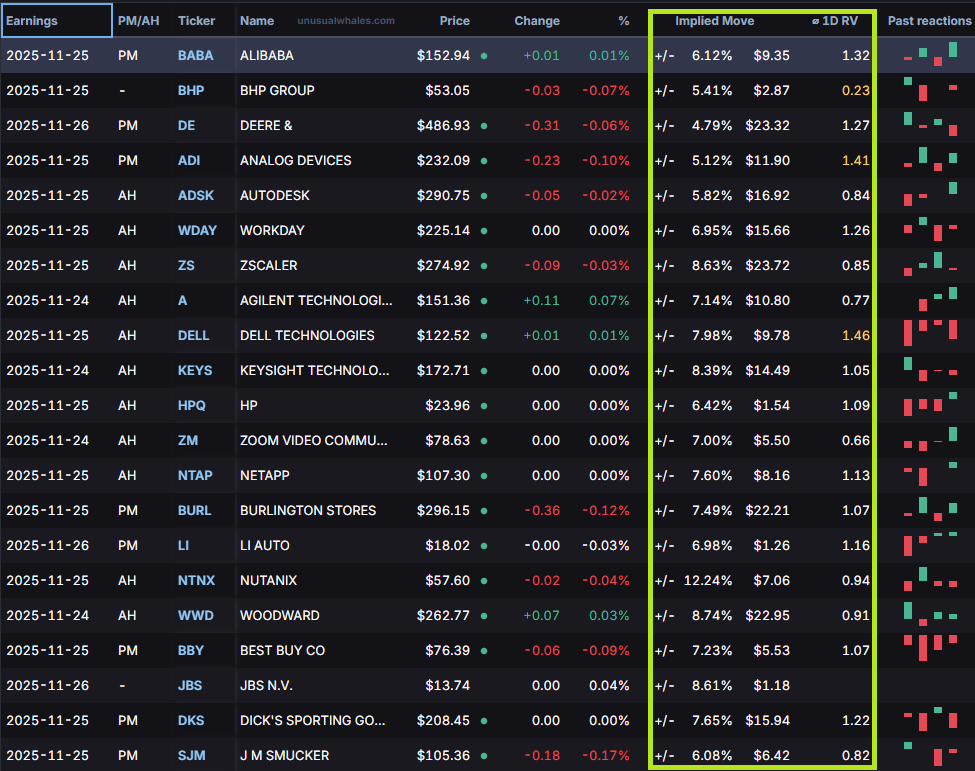
Task: Click Dell 1D RV value 1.46
Action: [856, 335]
